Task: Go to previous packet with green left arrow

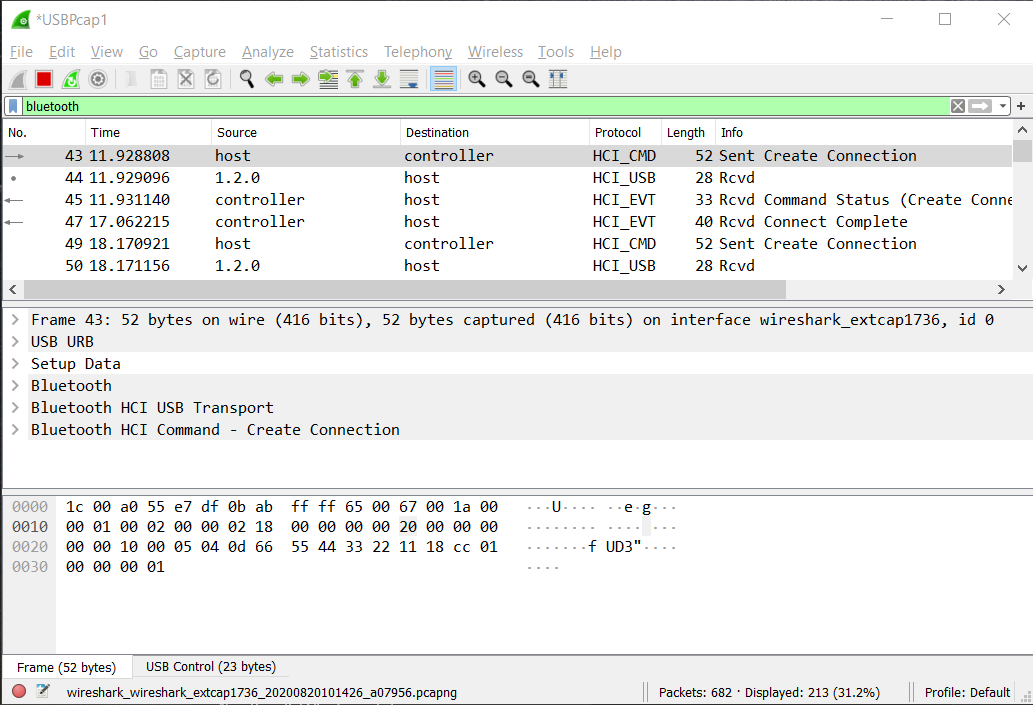Action: 273,80
